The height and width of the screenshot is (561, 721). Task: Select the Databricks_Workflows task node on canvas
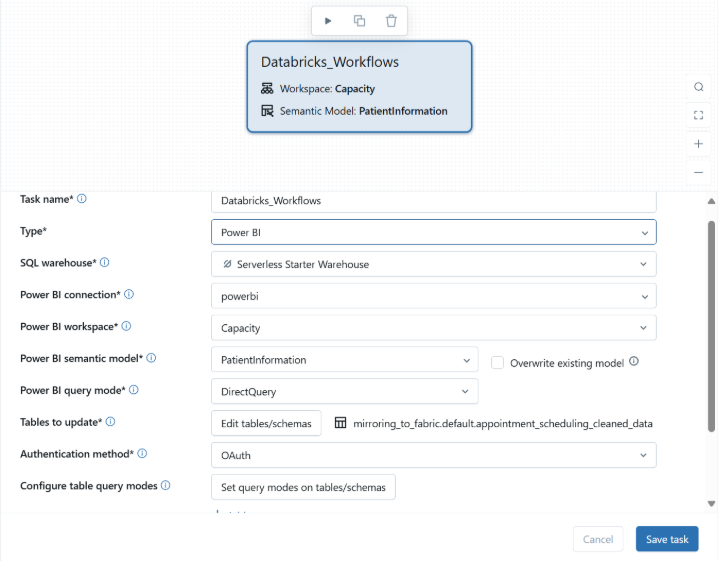click(359, 86)
